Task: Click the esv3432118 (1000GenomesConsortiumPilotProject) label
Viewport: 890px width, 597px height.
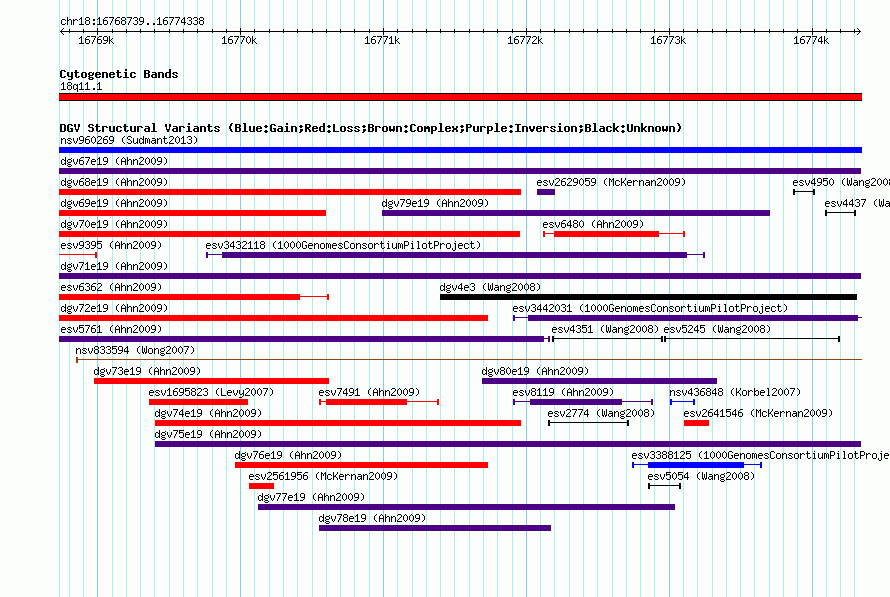Action: [x=343, y=245]
